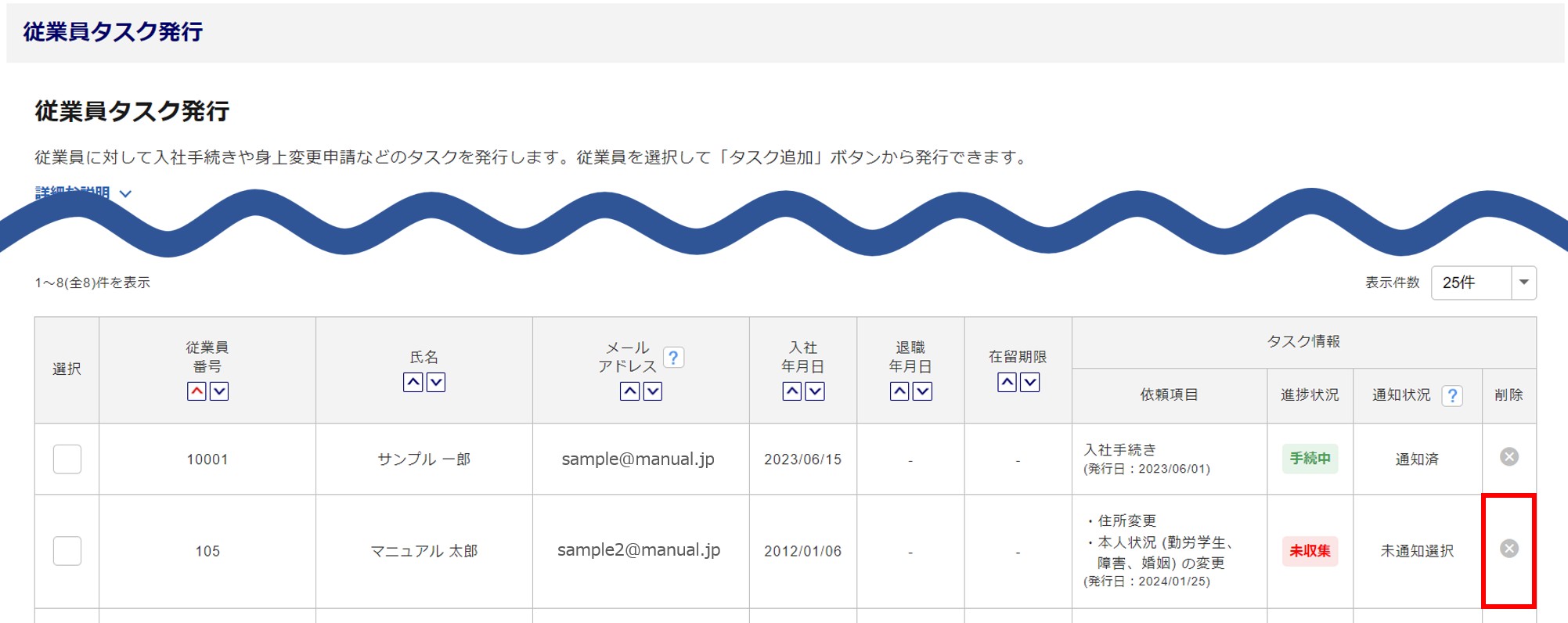Open help icon next to 通知状況
Image resolution: width=1568 pixels, height=623 pixels.
(1452, 395)
